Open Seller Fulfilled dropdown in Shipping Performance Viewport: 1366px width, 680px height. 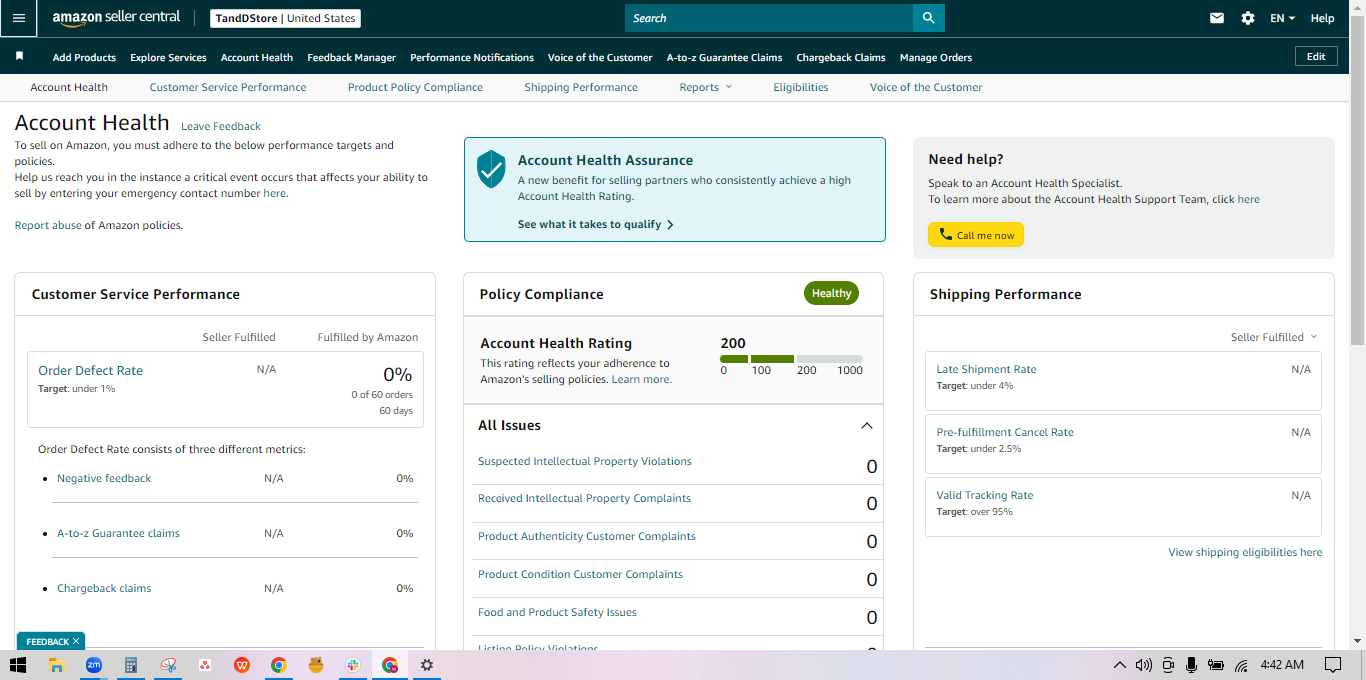(1274, 337)
